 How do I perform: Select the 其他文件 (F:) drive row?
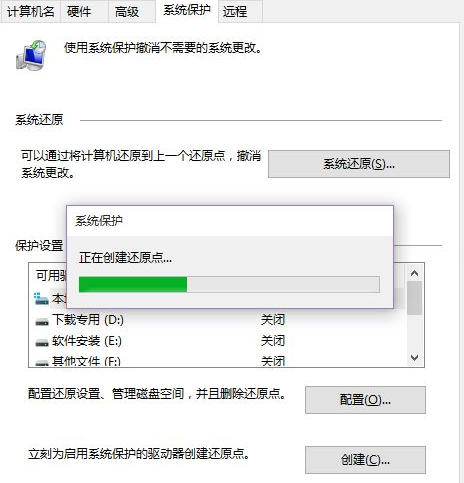[217, 360]
